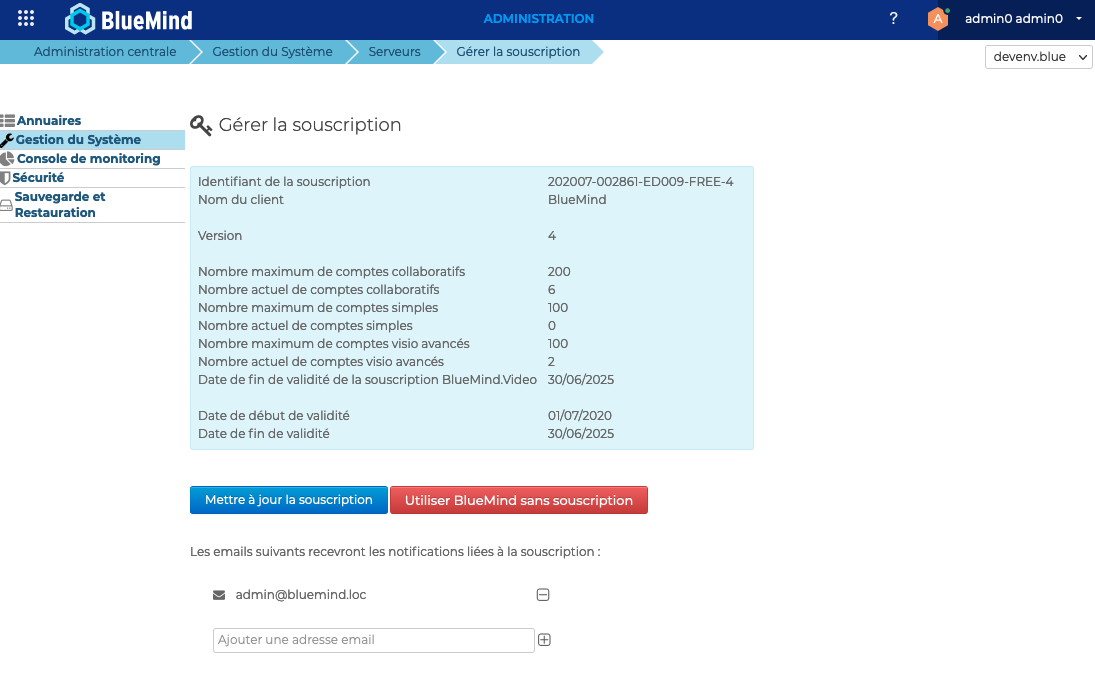The height and width of the screenshot is (697, 1095).
Task: Click the envelope icon beside admin@bluemind.loc
Action: 219,595
